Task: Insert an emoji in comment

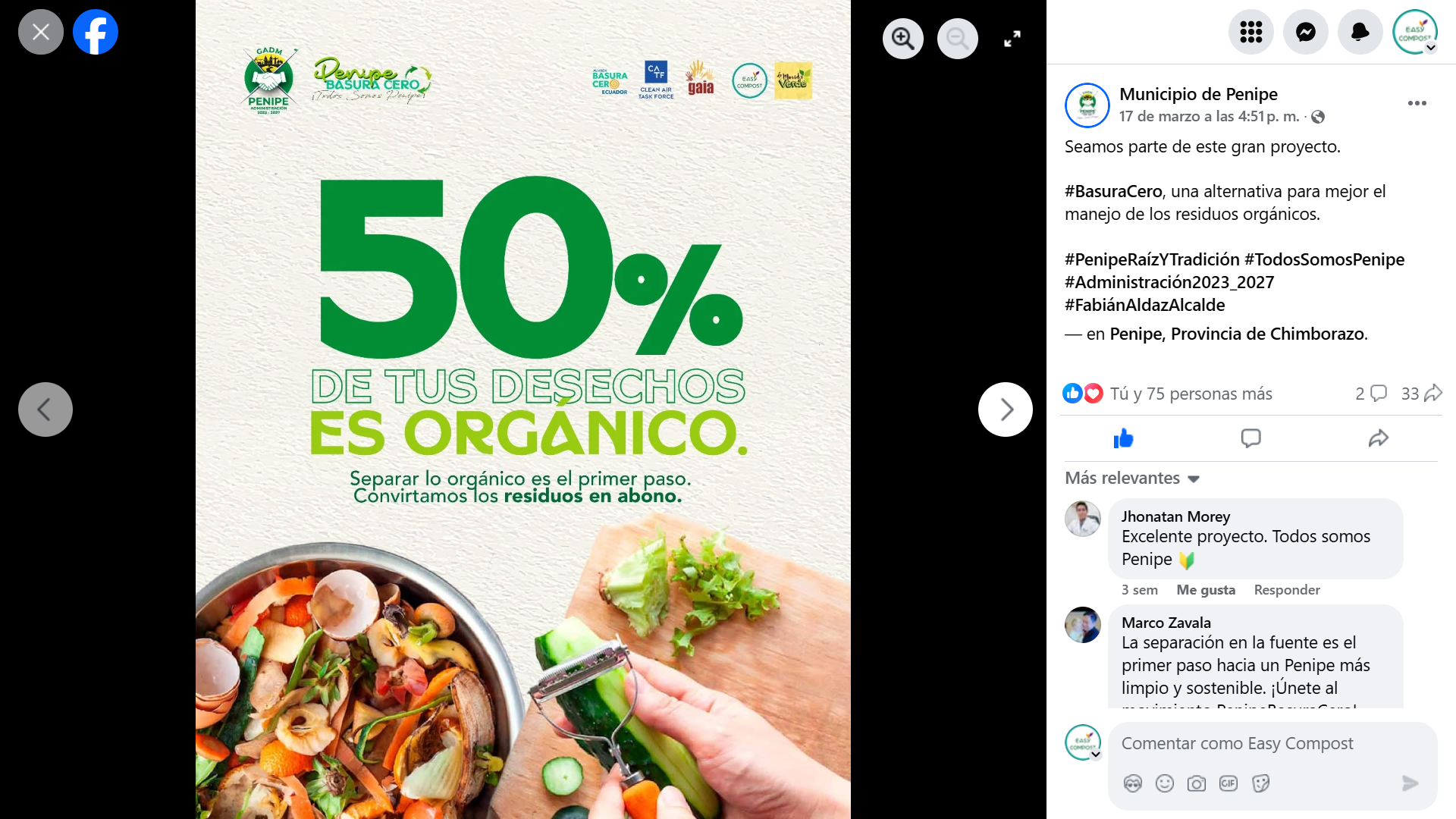Action: pos(1165,783)
